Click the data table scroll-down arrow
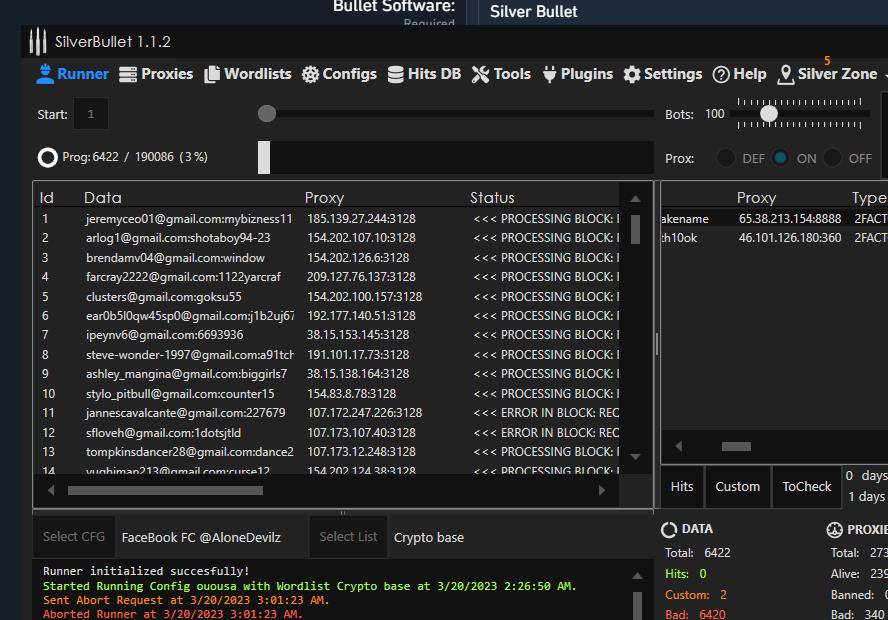This screenshot has width=888, height=620. (635, 457)
